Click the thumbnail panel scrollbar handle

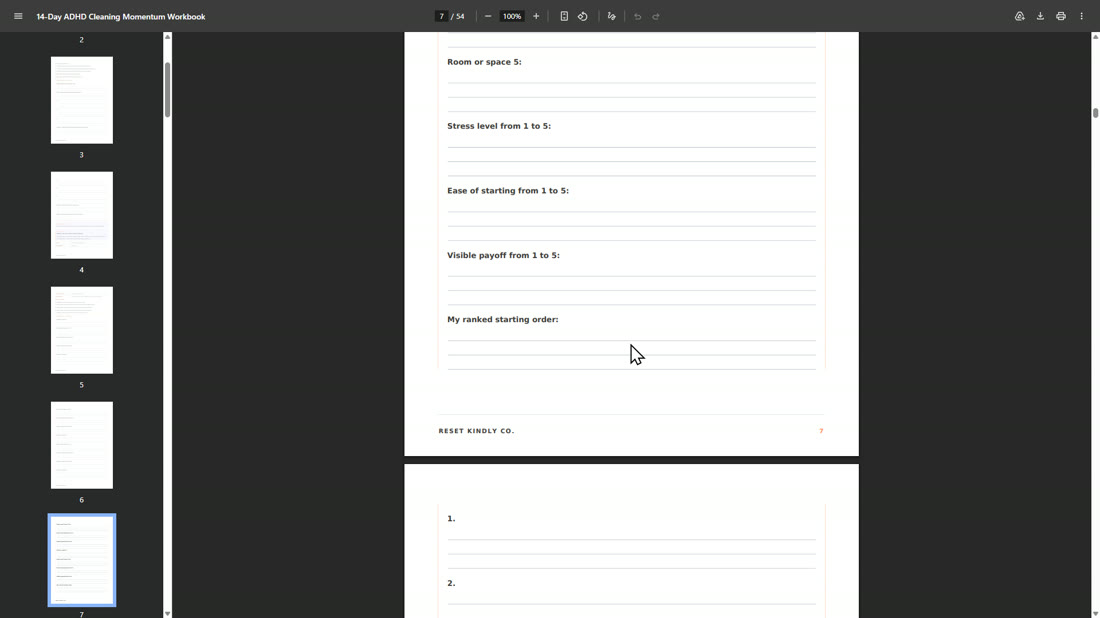167,90
